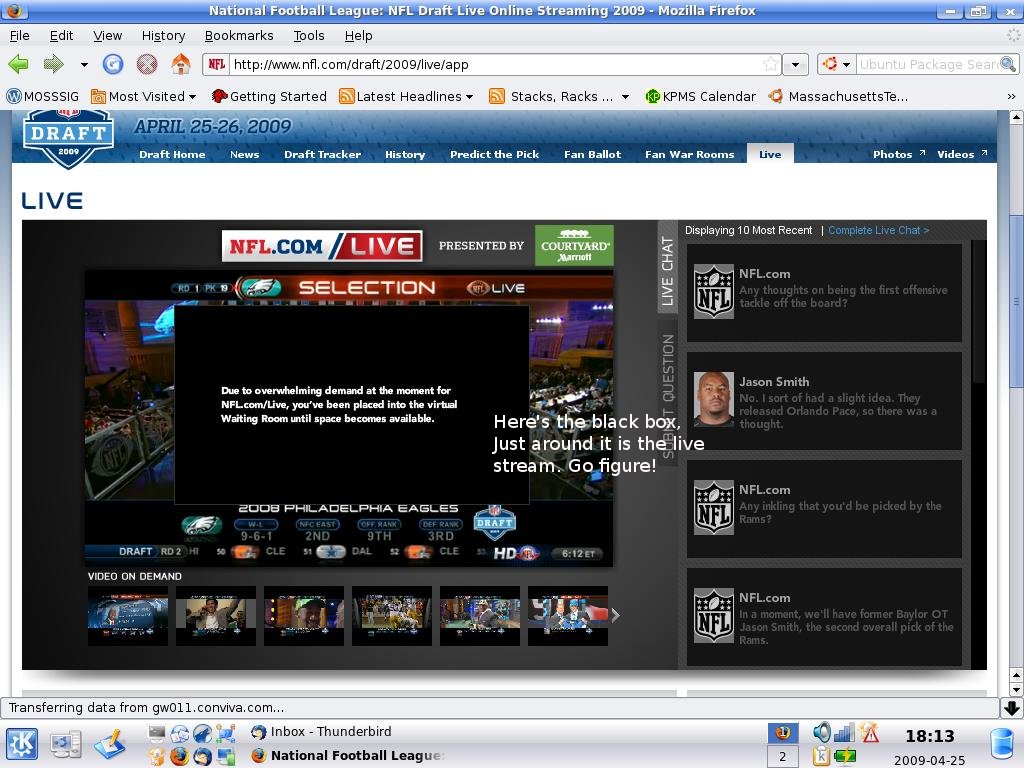1024x768 pixels.
Task: Open the desktop settings pencil icon in the panel
Action: (x=110, y=744)
